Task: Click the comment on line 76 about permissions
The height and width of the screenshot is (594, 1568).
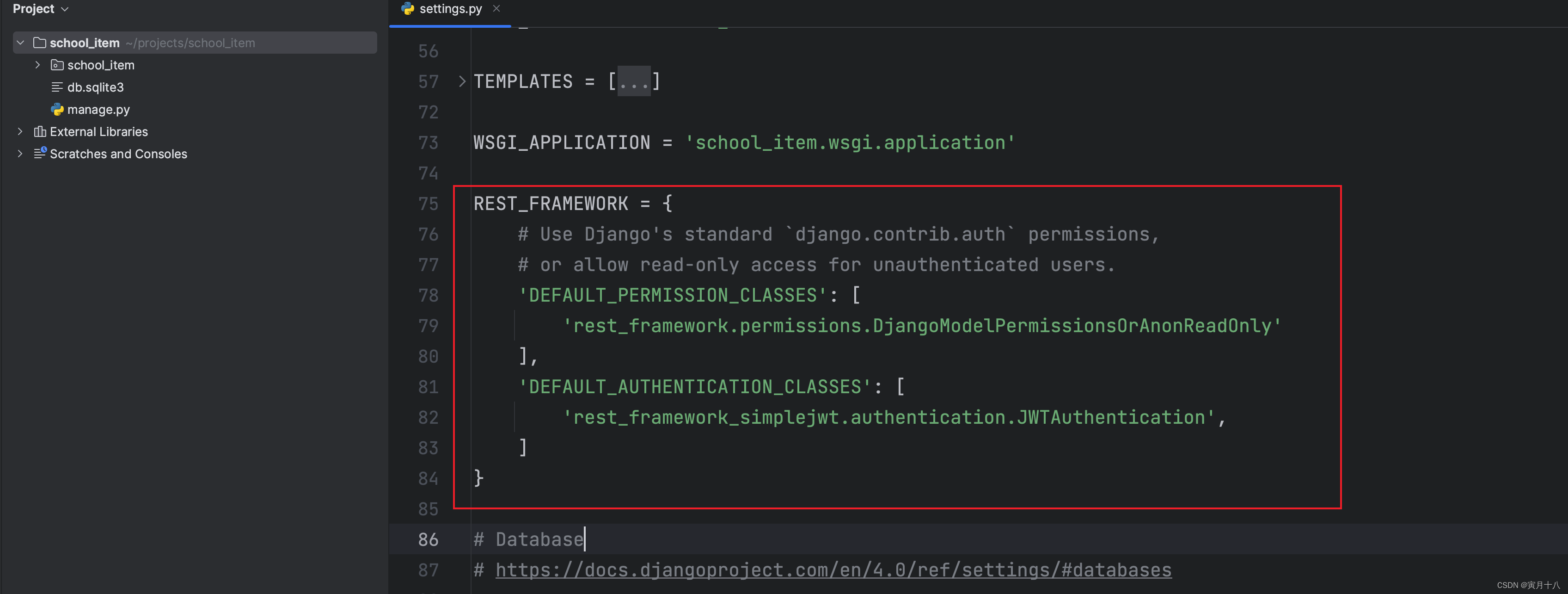Action: (x=839, y=235)
